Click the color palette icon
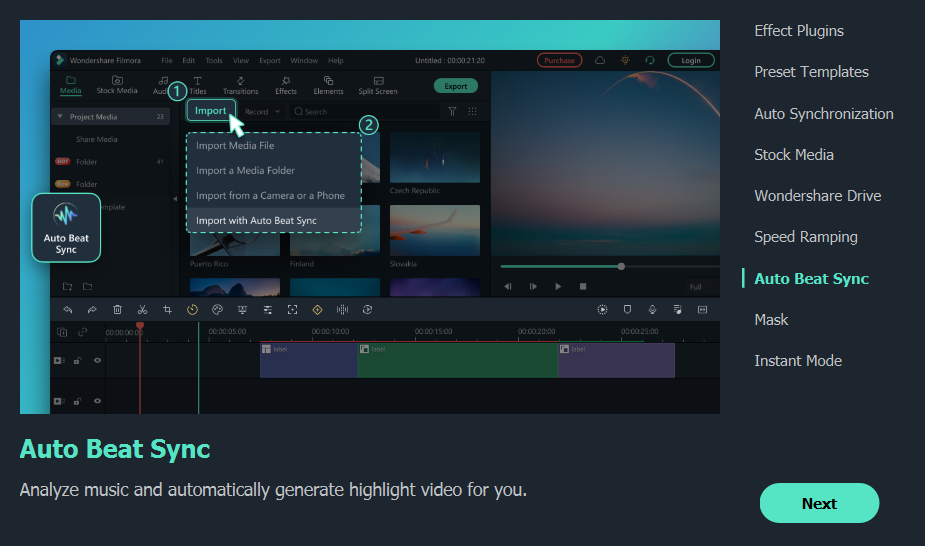This screenshot has width=925, height=546. (217, 310)
